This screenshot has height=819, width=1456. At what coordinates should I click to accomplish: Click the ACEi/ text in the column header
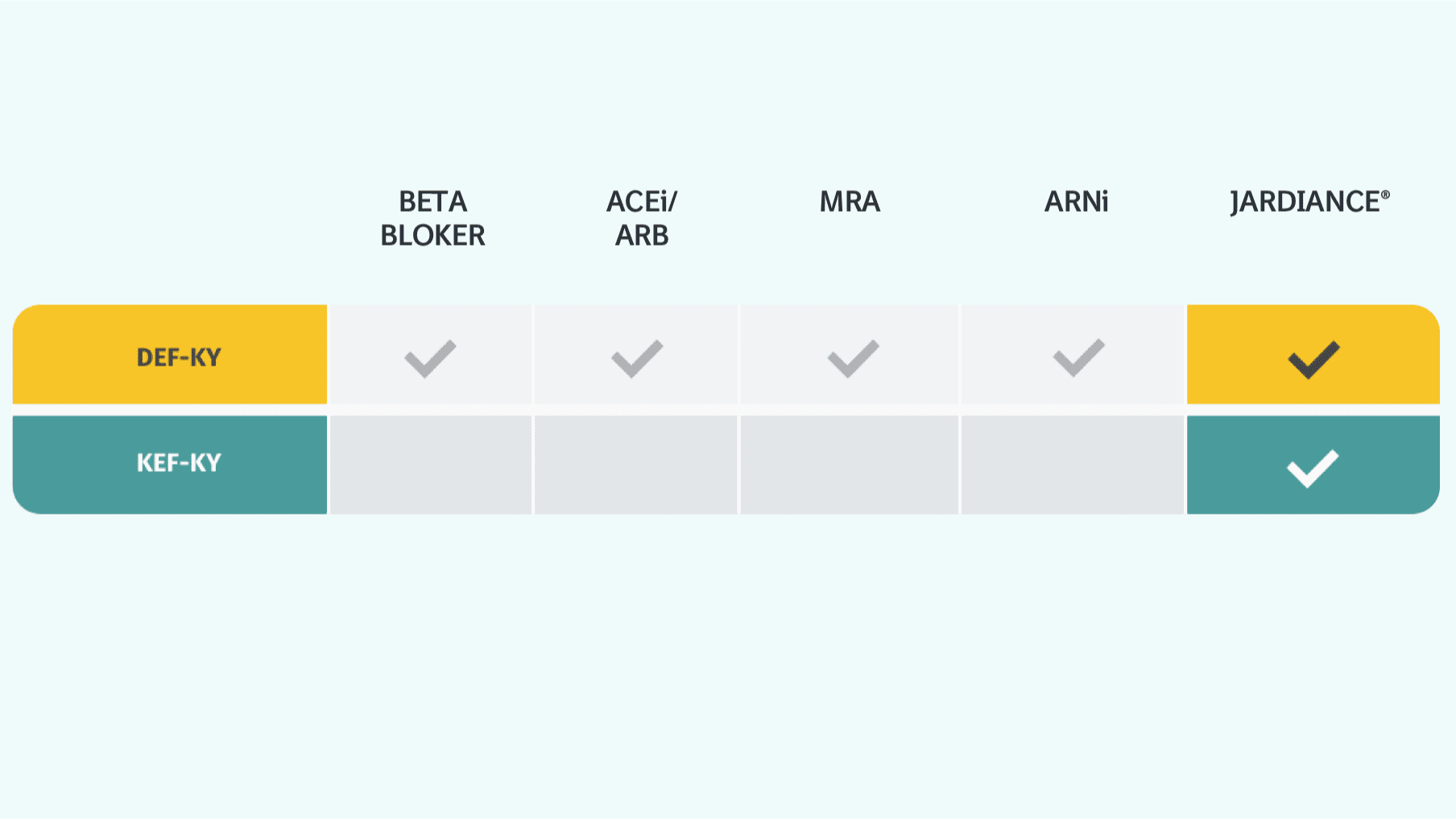[x=642, y=201]
